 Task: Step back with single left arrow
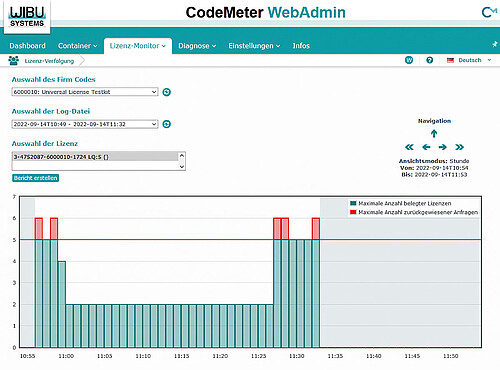point(426,147)
